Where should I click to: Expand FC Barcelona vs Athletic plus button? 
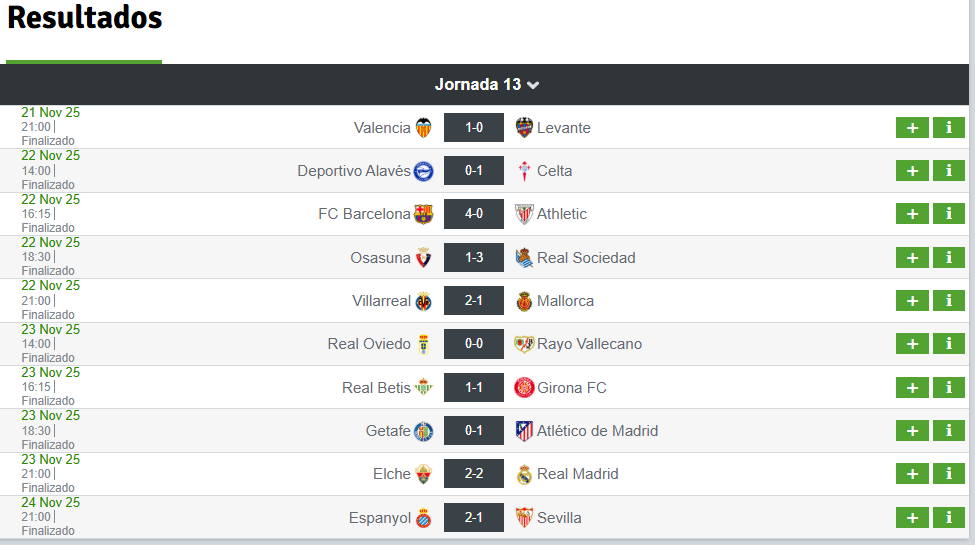[x=912, y=214]
